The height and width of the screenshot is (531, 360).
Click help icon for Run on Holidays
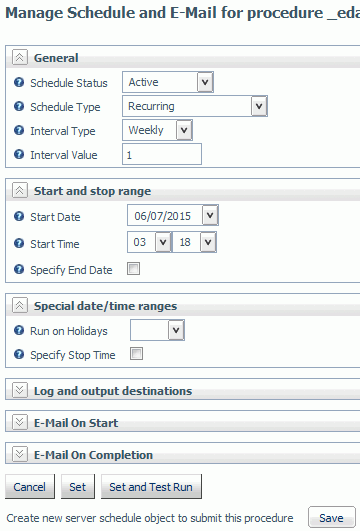[19, 330]
